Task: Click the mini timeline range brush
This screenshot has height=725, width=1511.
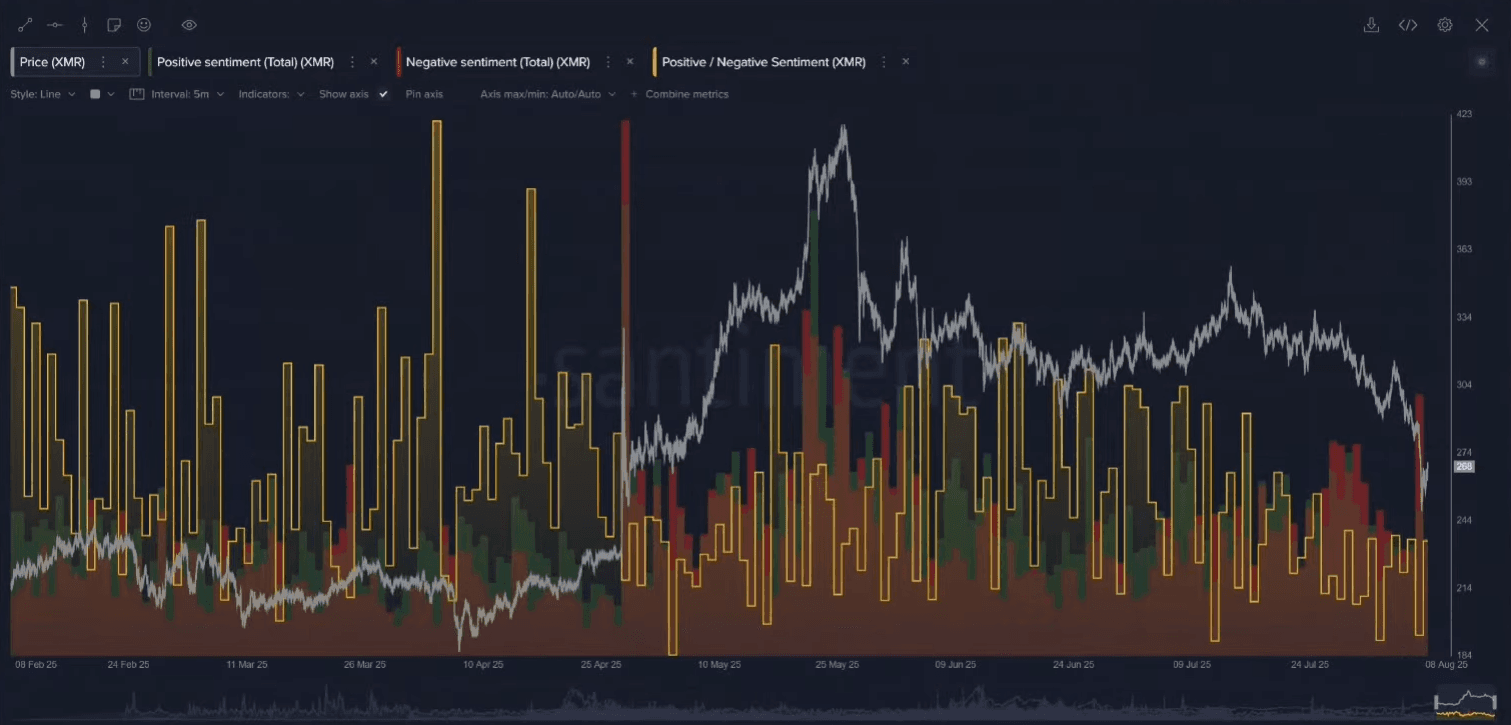Action: click(x=1465, y=703)
